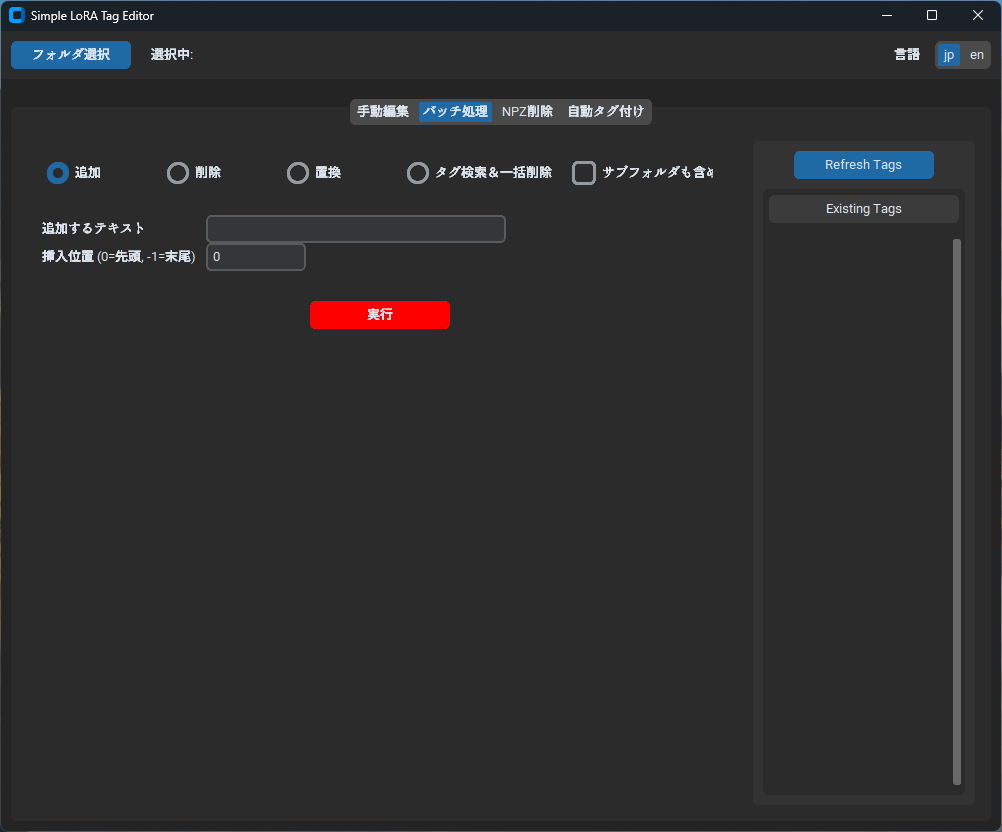This screenshot has width=1002, height=832.
Task: Select the 削除 mode radio button
Action: (x=177, y=172)
